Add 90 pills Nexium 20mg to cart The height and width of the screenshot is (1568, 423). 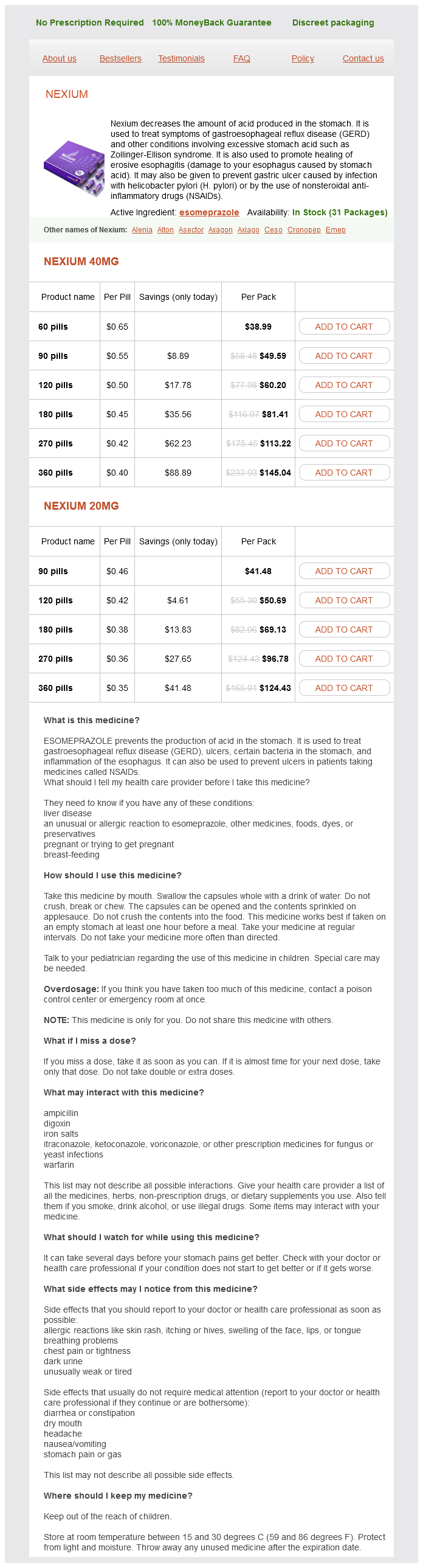click(344, 572)
